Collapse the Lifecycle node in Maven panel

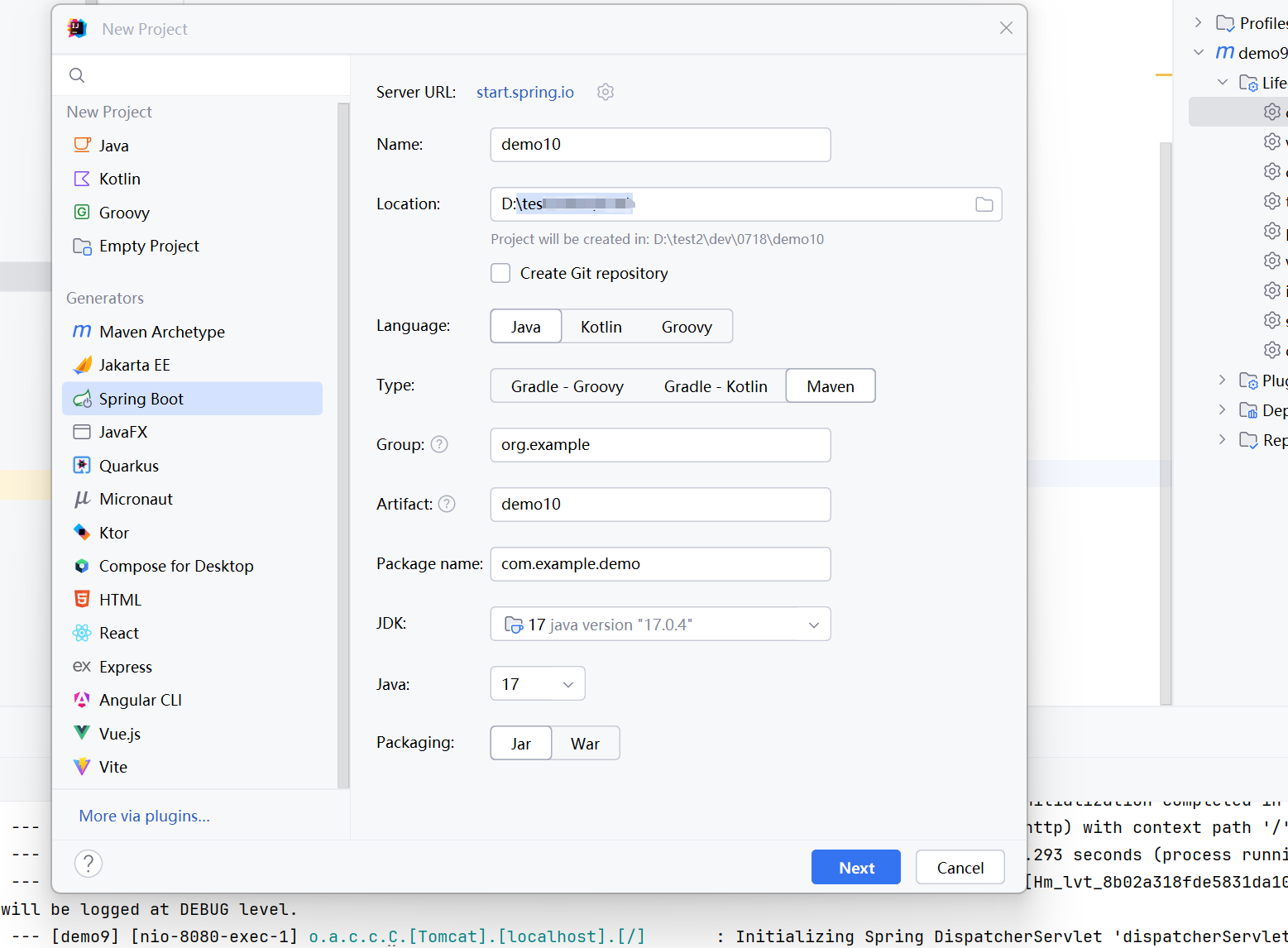click(x=1223, y=82)
